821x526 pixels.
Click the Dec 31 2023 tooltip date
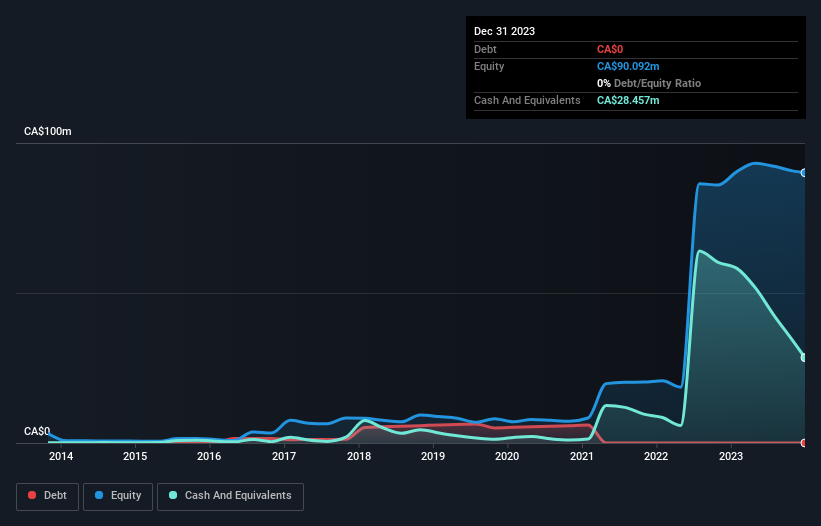(x=504, y=31)
